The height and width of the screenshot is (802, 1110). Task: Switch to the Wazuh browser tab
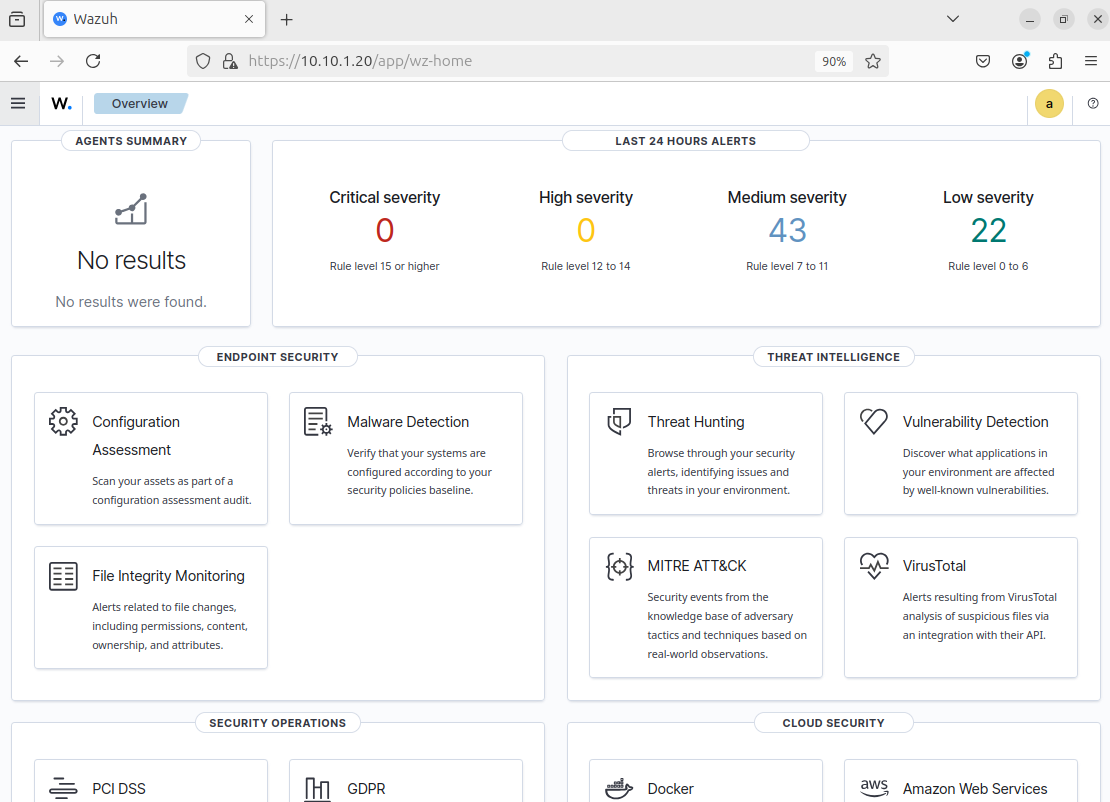pyautogui.click(x=150, y=19)
